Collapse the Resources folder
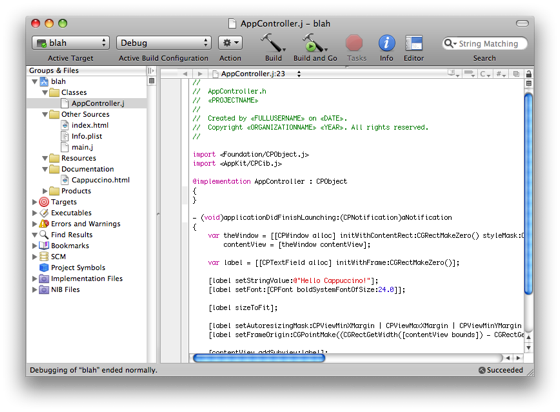 45,158
